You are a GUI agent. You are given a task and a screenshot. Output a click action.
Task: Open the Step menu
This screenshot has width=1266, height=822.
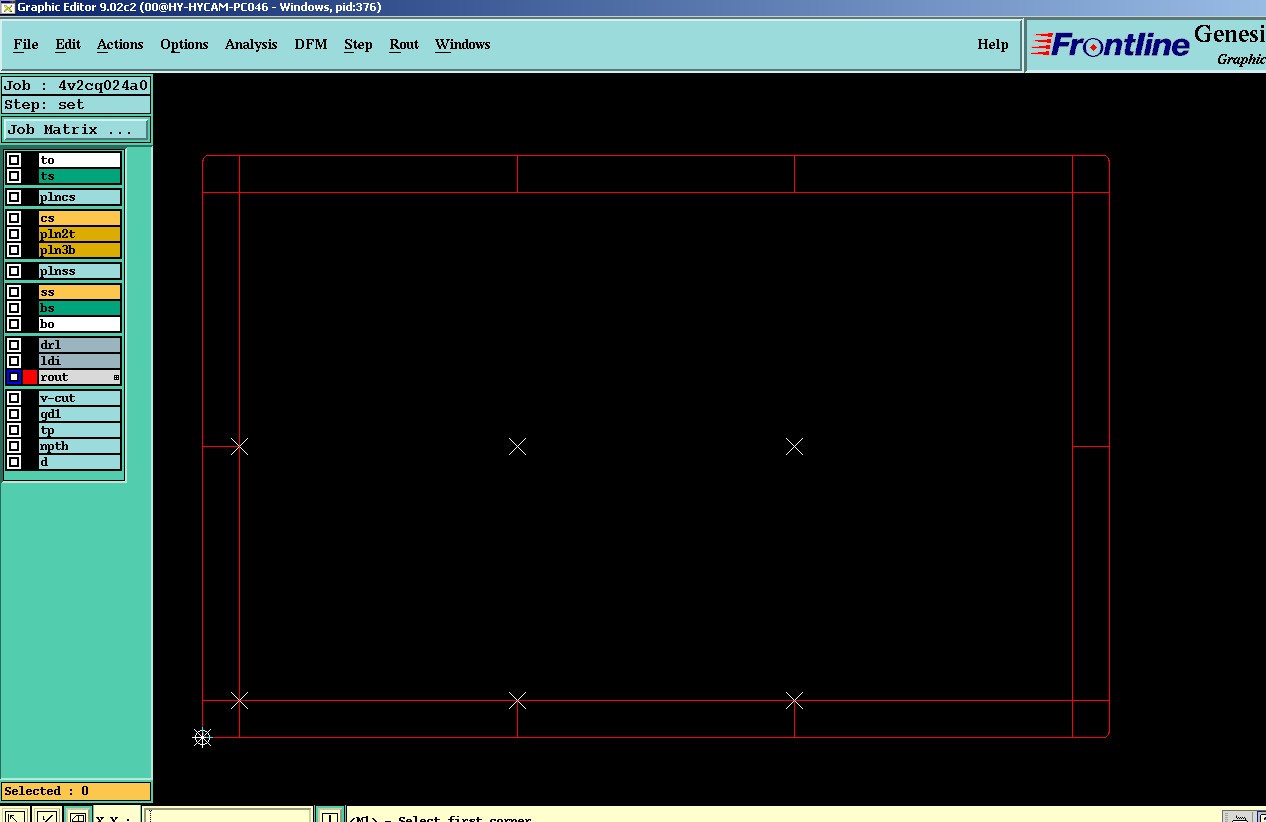[x=358, y=44]
